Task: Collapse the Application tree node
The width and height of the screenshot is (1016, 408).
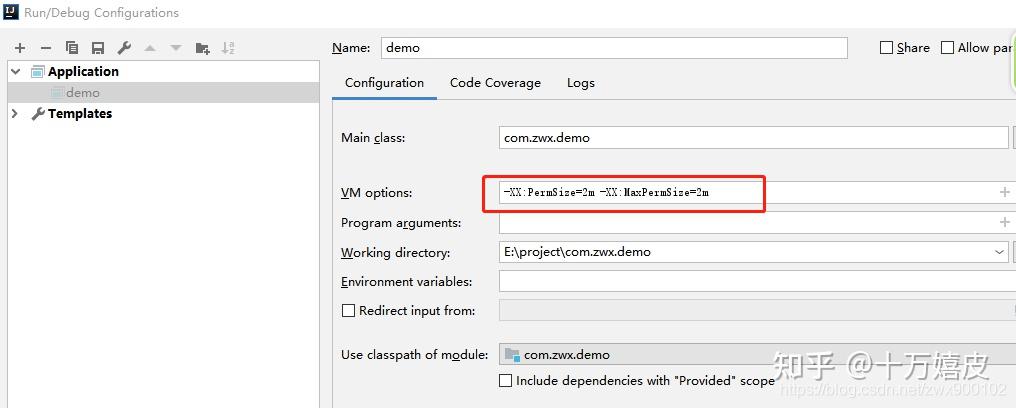Action: 15,72
